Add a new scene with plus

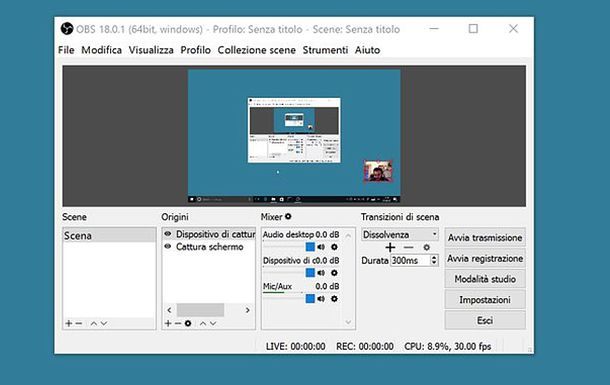69,323
